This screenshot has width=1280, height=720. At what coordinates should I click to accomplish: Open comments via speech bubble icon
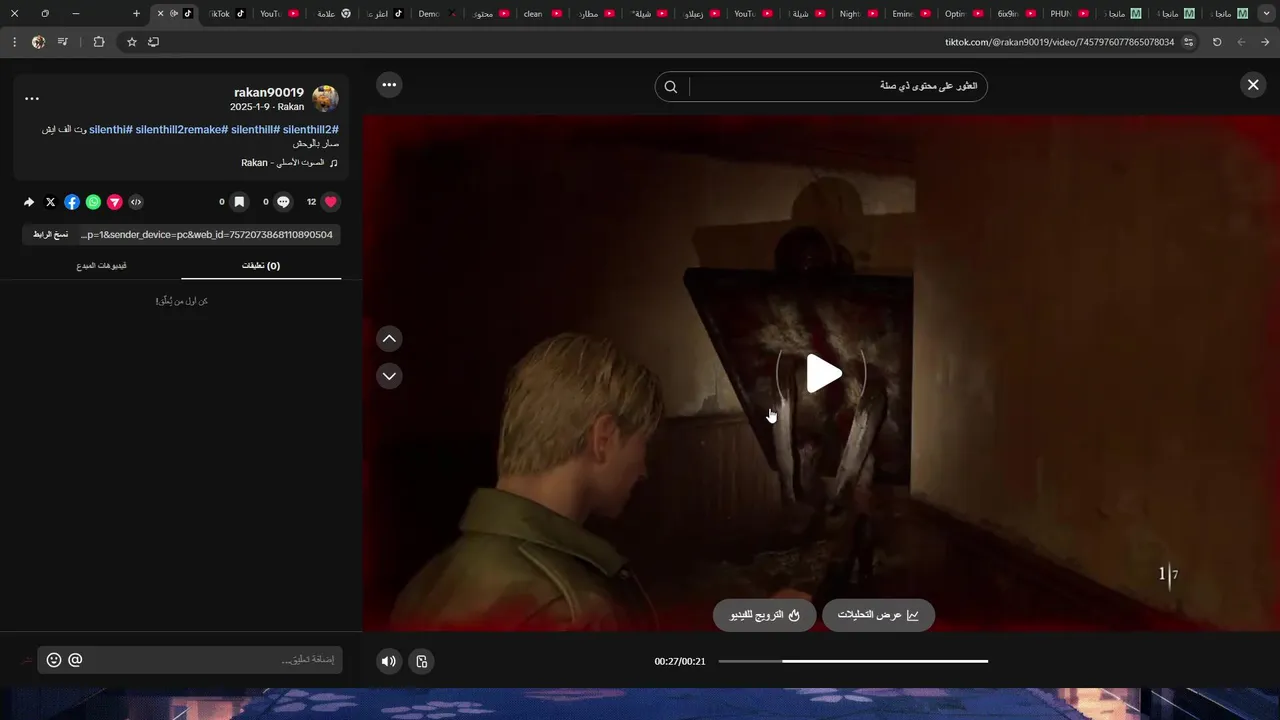[283, 202]
